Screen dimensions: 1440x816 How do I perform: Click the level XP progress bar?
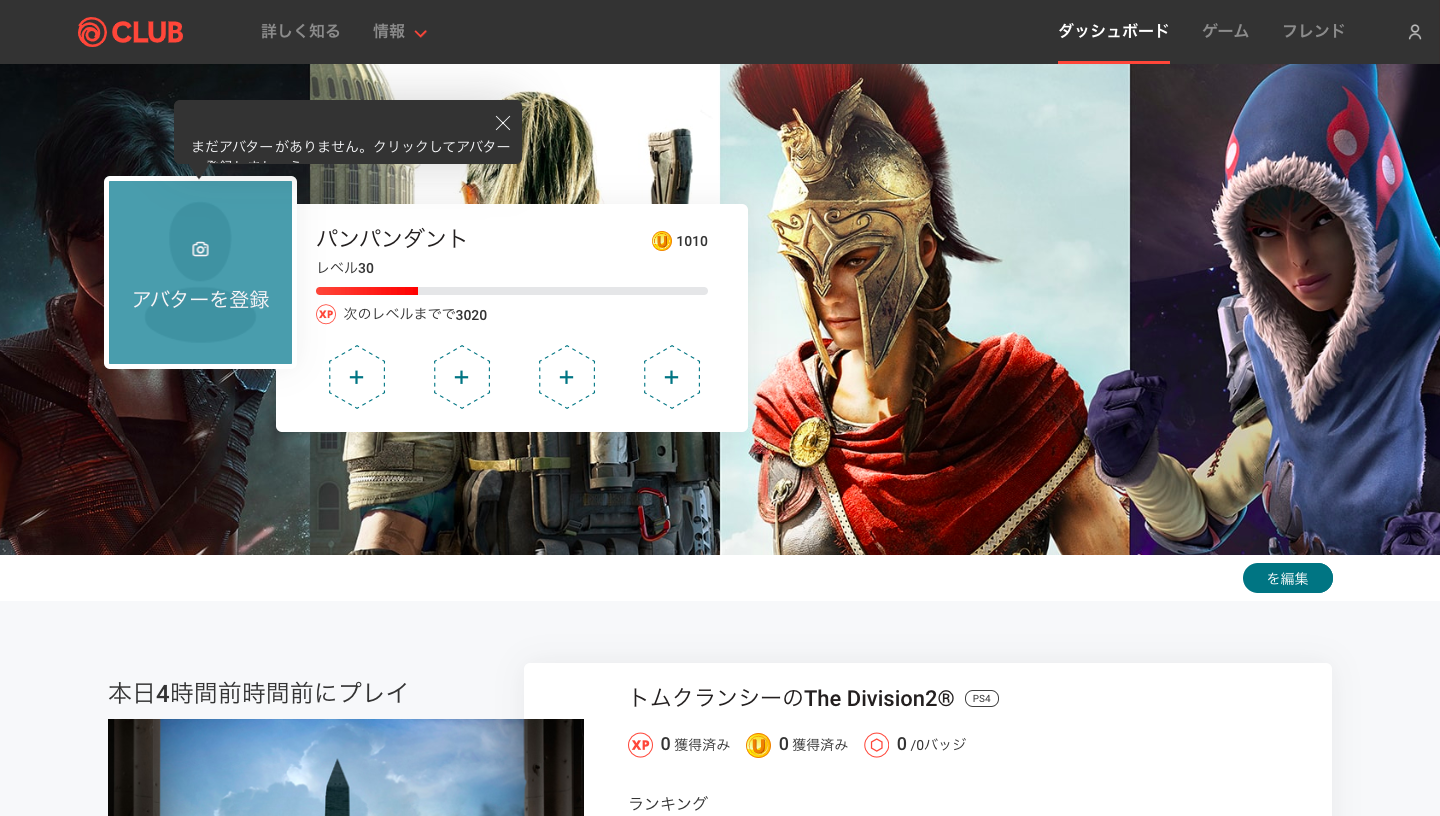[512, 291]
